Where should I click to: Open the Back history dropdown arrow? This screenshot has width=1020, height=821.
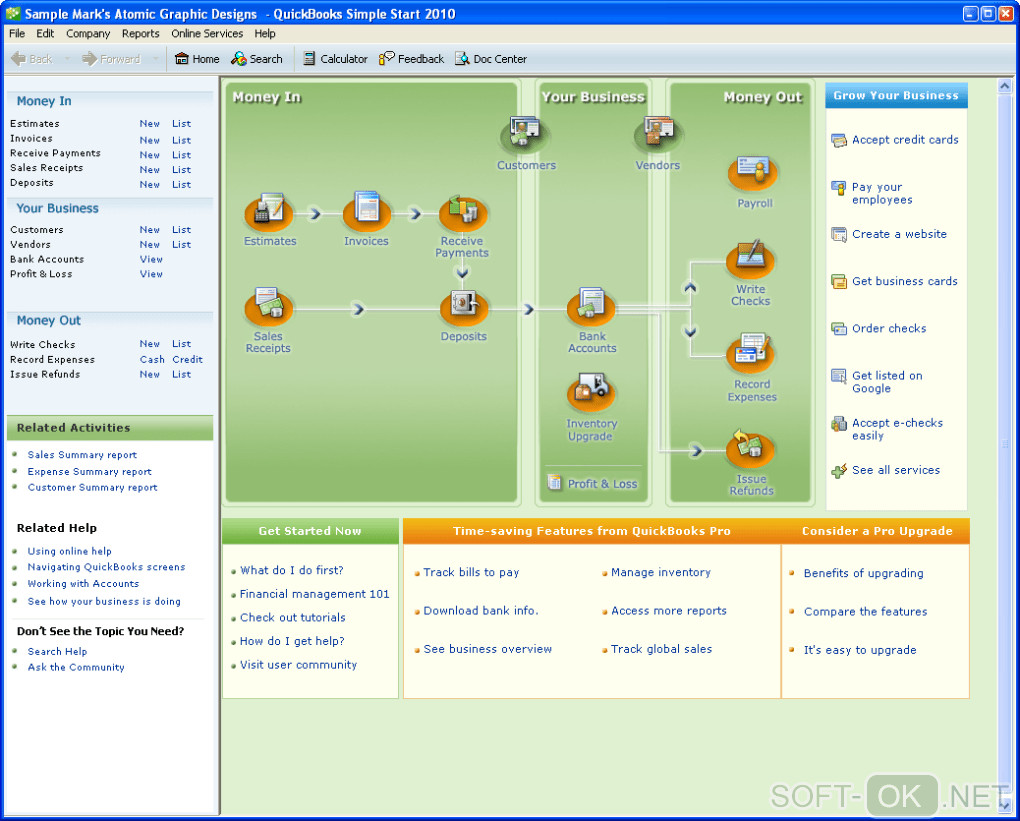66,59
